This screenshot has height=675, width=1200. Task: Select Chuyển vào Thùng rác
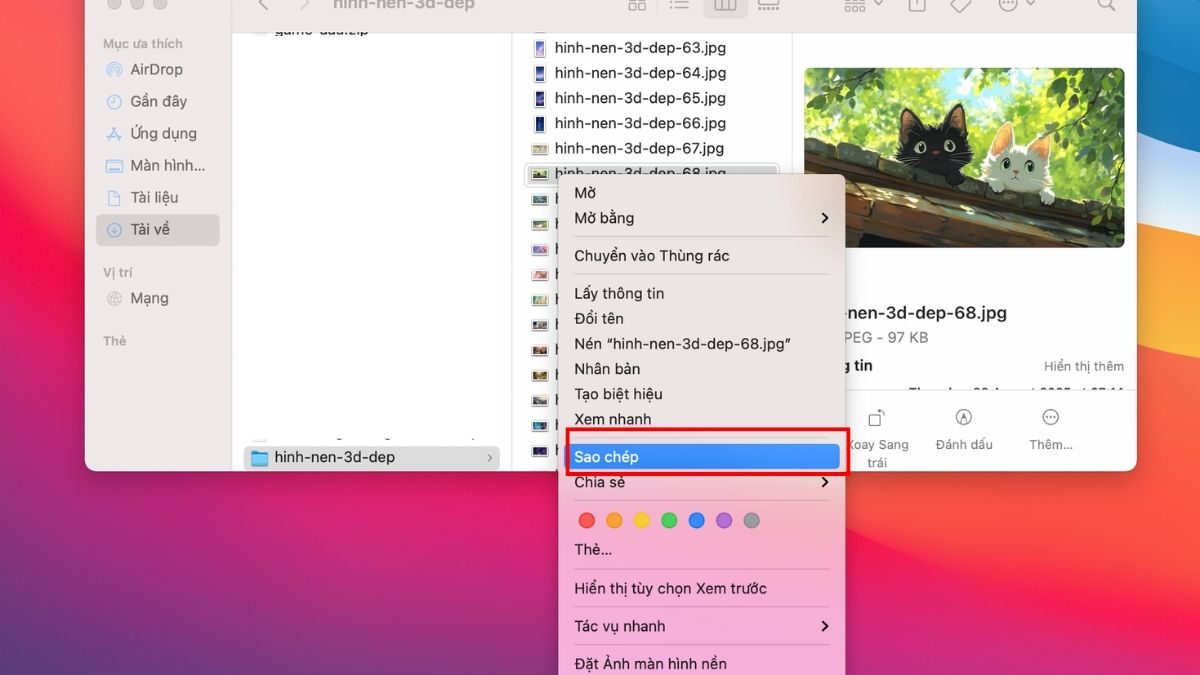[651, 256]
